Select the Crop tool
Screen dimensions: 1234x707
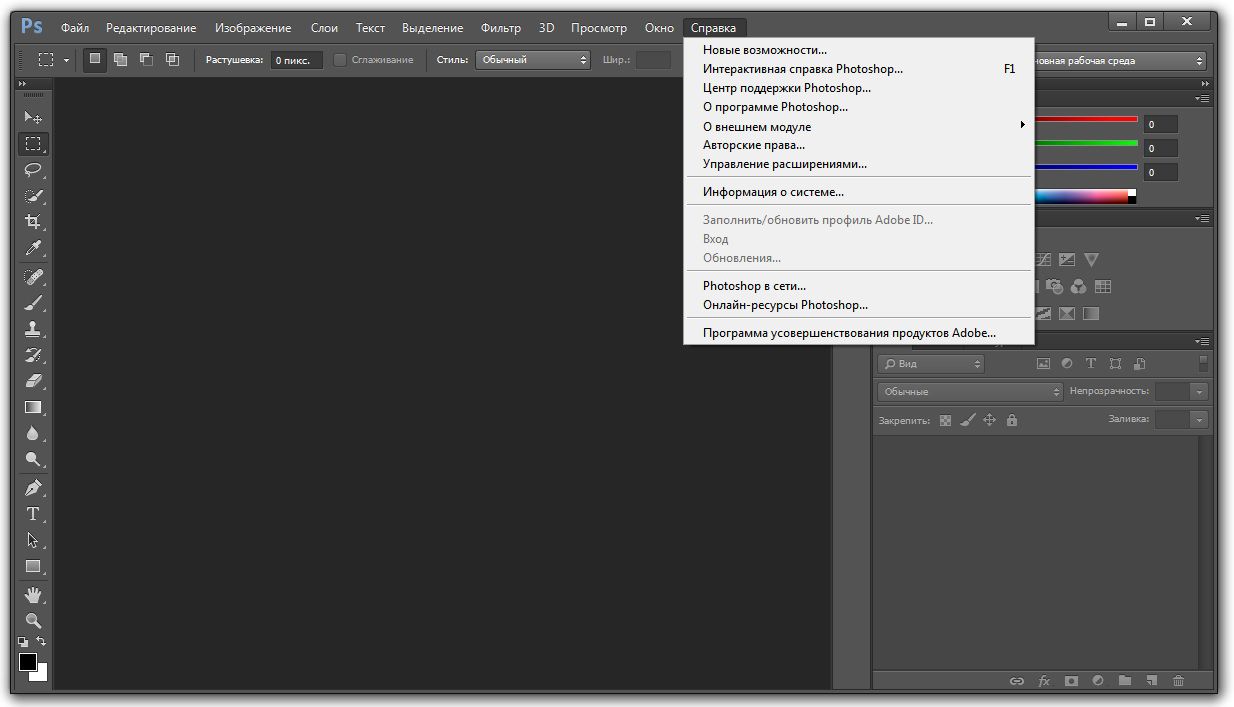(x=33, y=222)
